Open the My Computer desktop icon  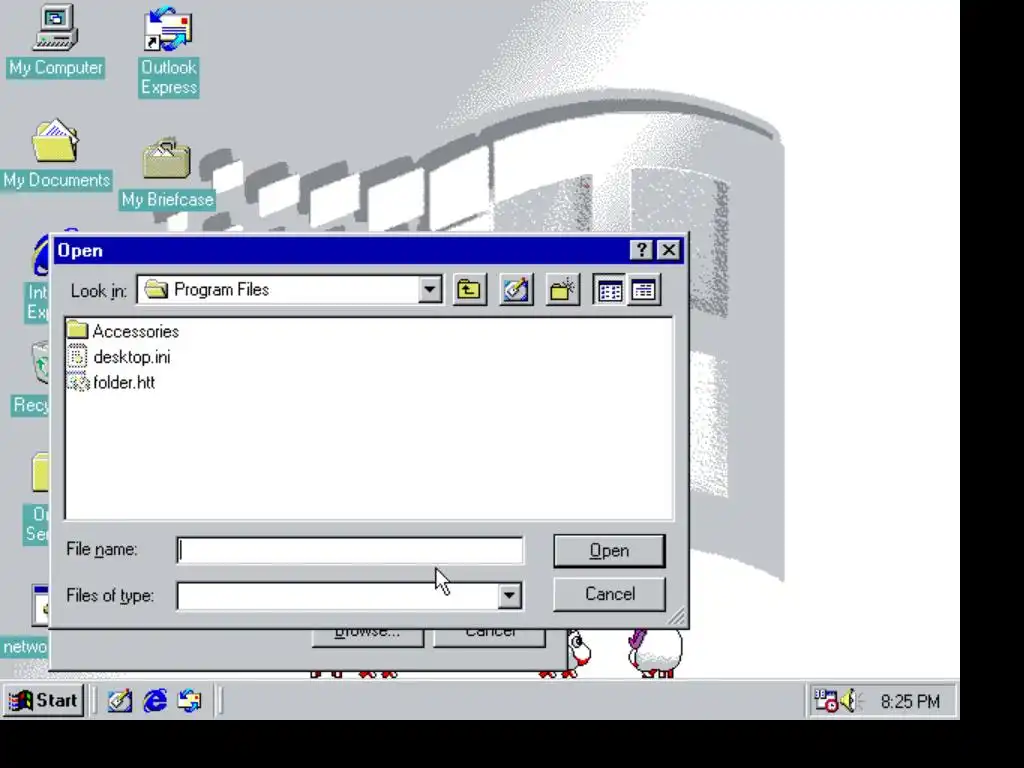56,40
